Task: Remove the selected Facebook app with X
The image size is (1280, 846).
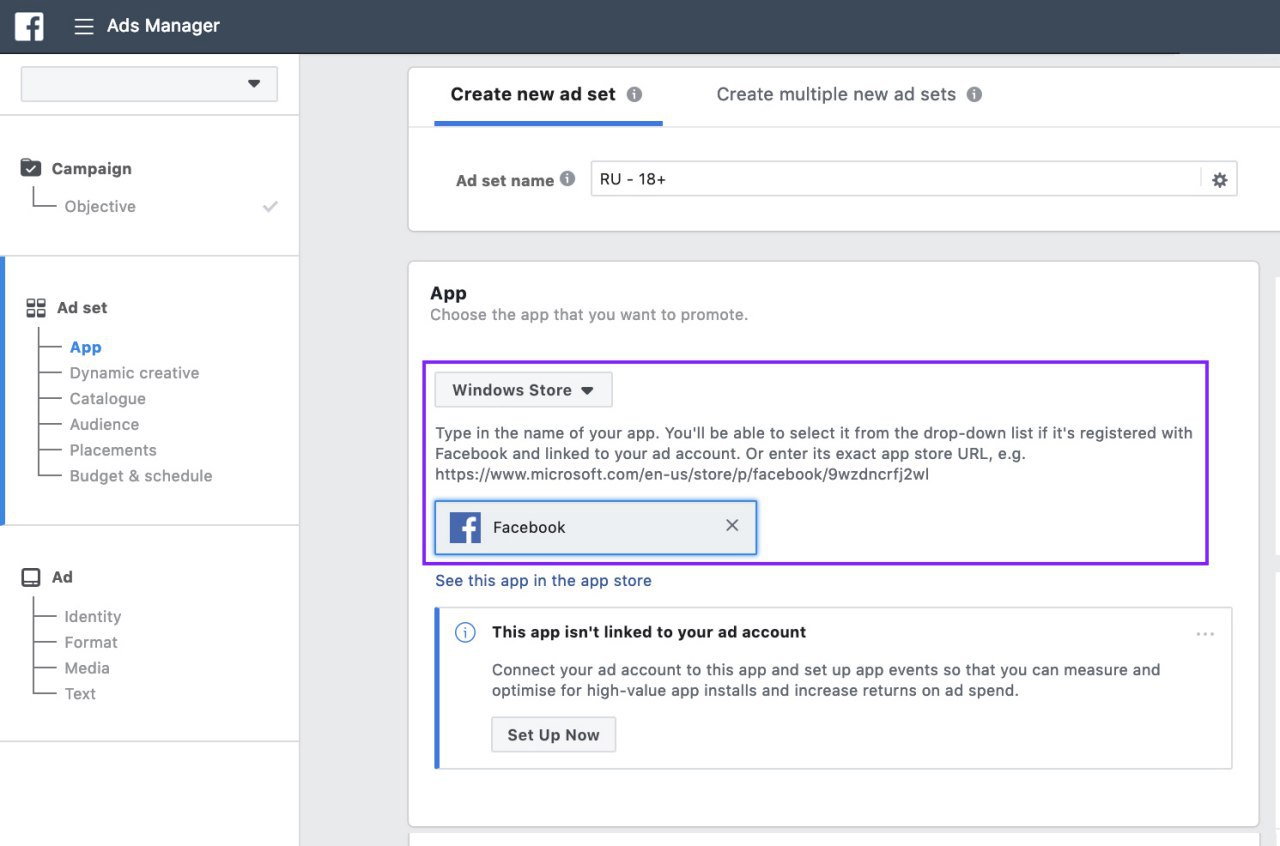Action: click(x=732, y=525)
